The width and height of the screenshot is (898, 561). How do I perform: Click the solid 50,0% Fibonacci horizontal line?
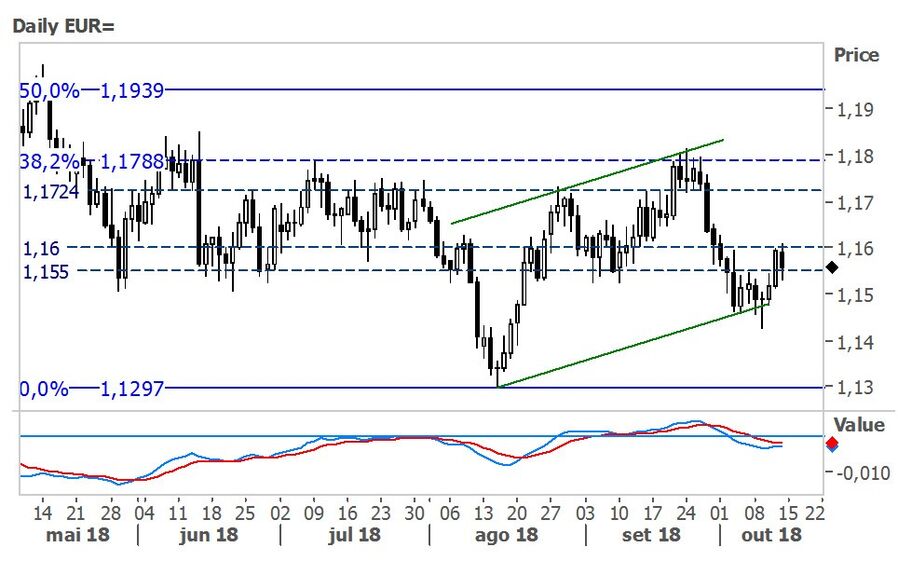coord(494,90)
